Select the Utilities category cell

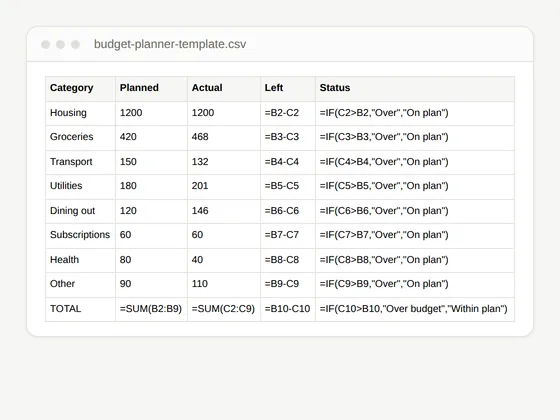click(x=80, y=186)
